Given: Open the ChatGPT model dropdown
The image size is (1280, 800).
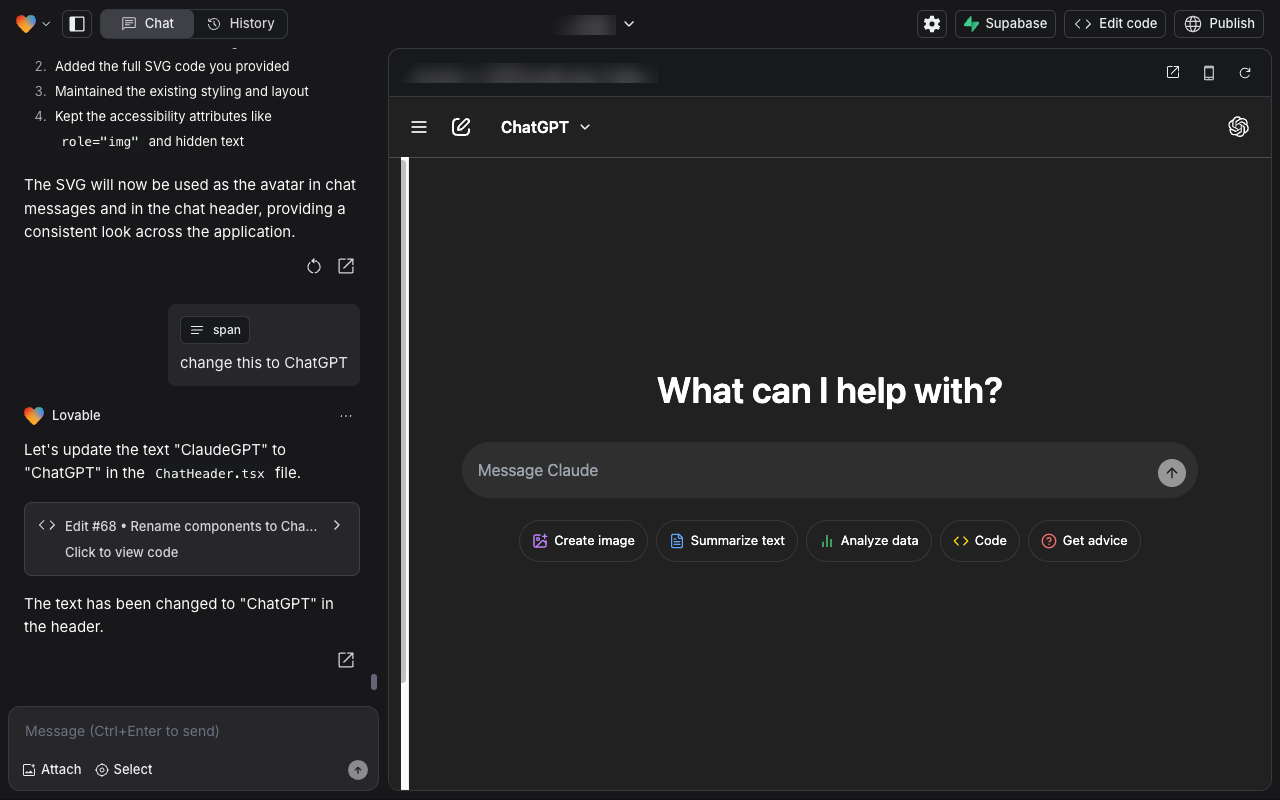Looking at the screenshot, I should tap(546, 127).
